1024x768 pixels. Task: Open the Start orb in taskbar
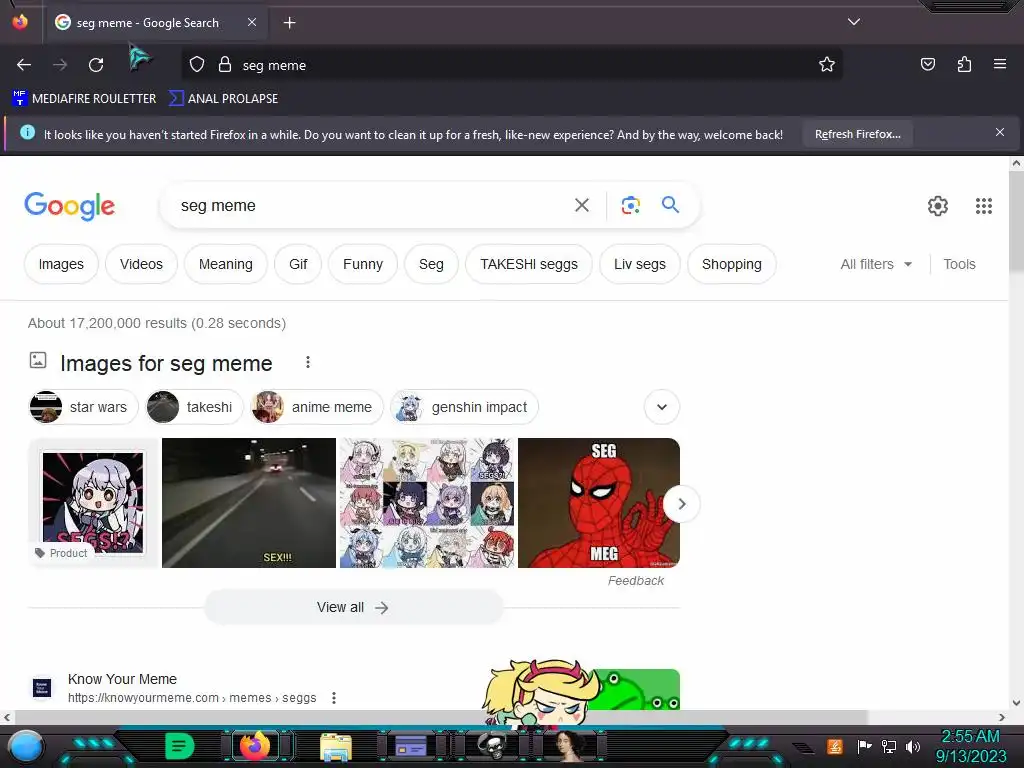click(x=26, y=747)
